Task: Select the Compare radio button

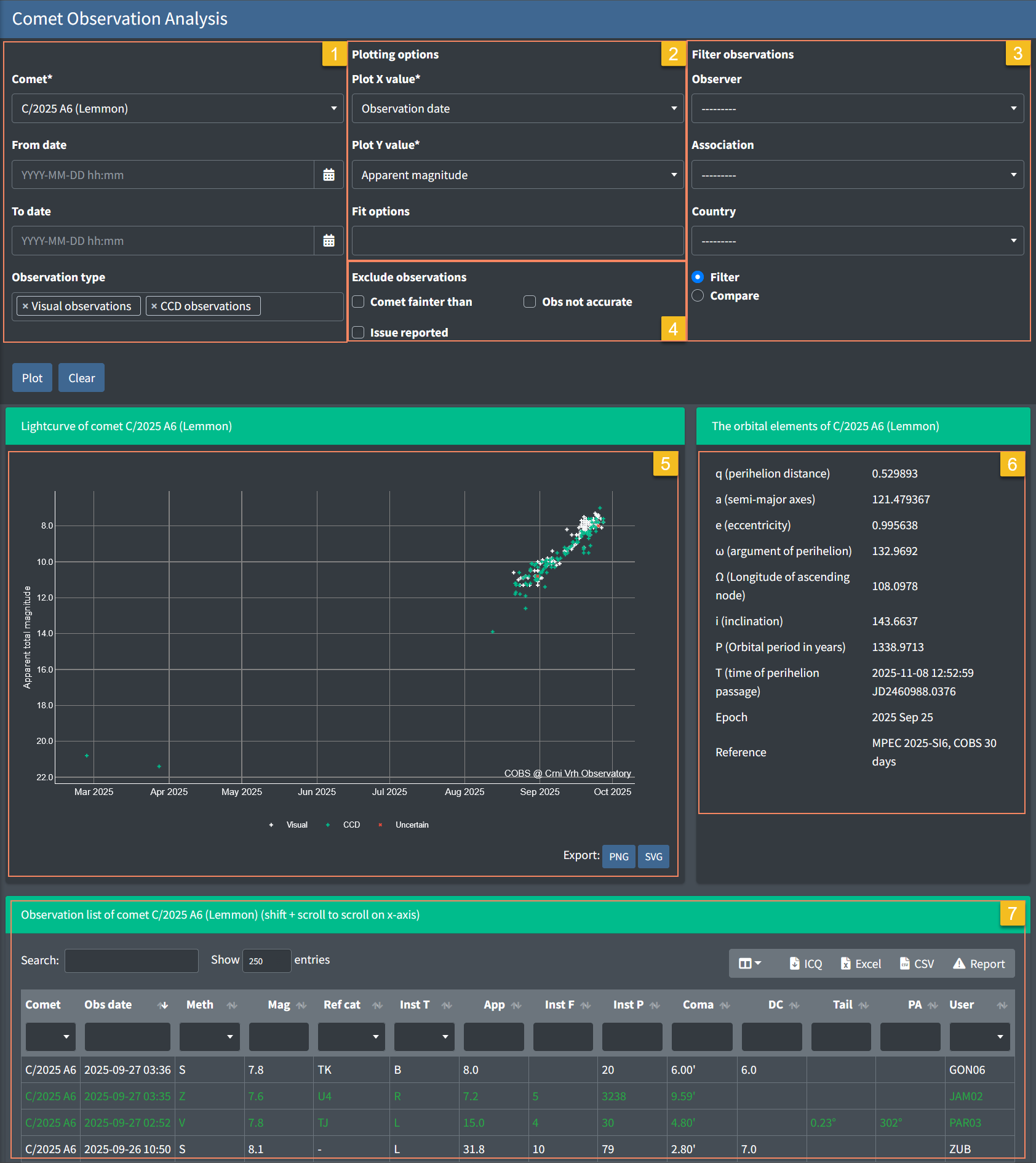Action: click(x=698, y=295)
